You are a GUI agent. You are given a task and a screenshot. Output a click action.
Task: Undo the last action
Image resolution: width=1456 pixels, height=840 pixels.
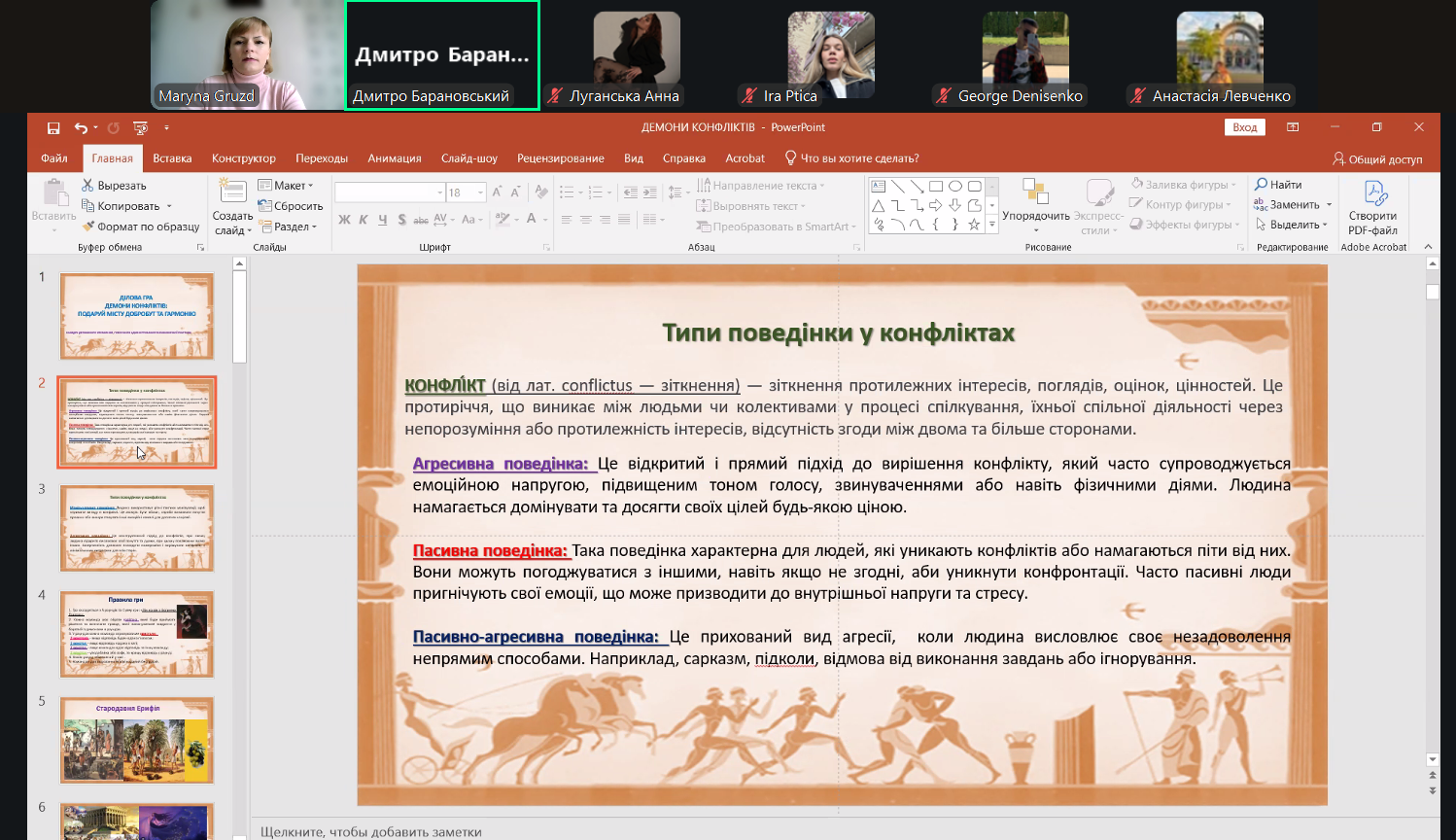81,127
